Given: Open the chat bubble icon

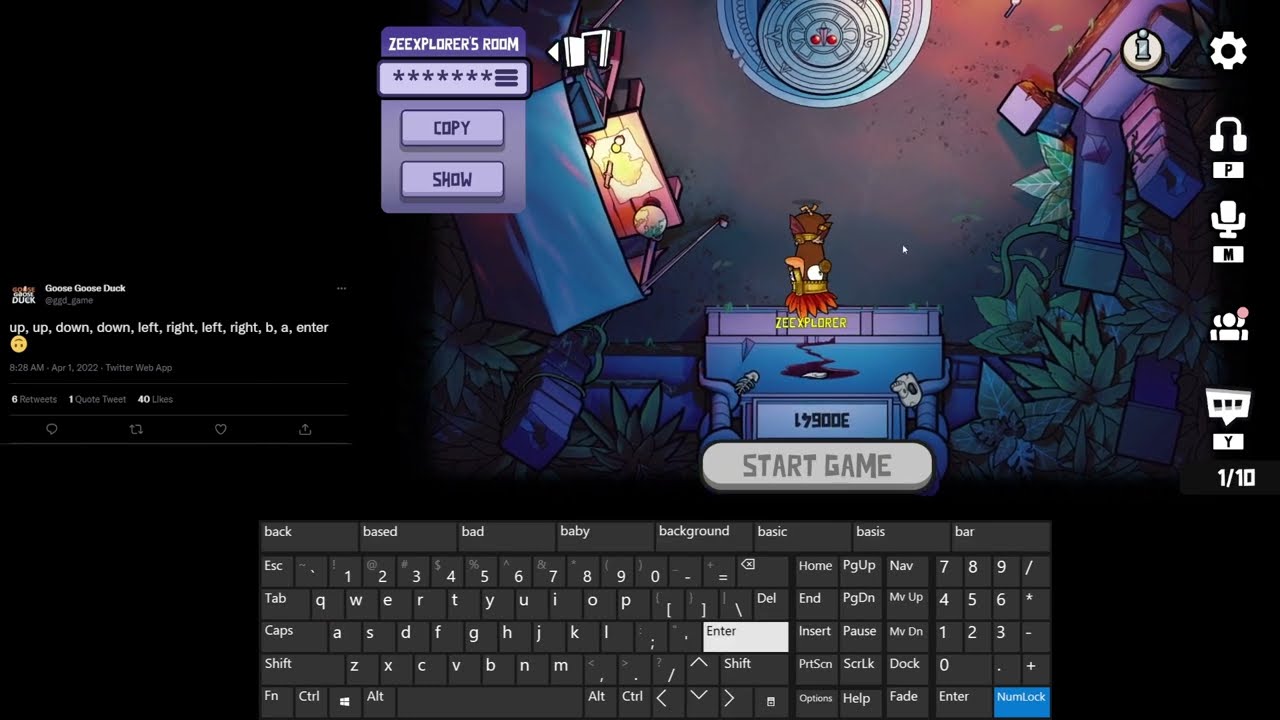Looking at the screenshot, I should [1229, 405].
